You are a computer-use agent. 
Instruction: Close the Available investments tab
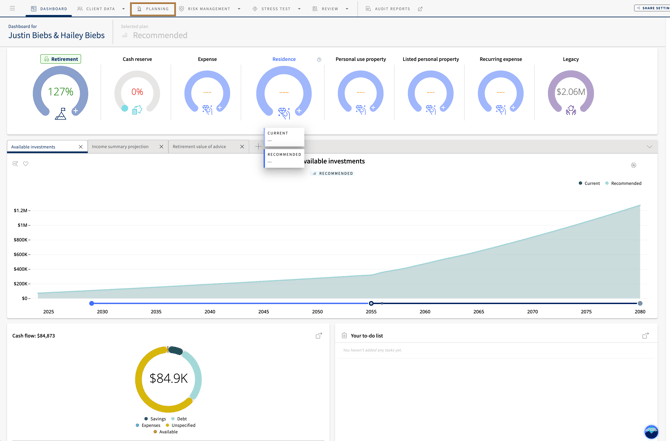point(81,147)
